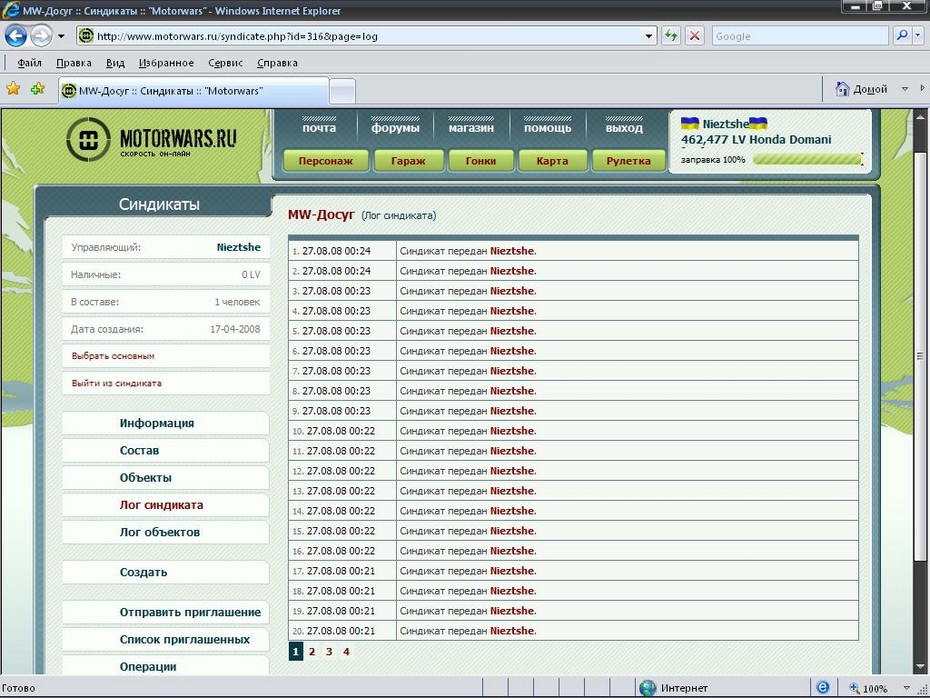Open a new blank tab

[342, 91]
